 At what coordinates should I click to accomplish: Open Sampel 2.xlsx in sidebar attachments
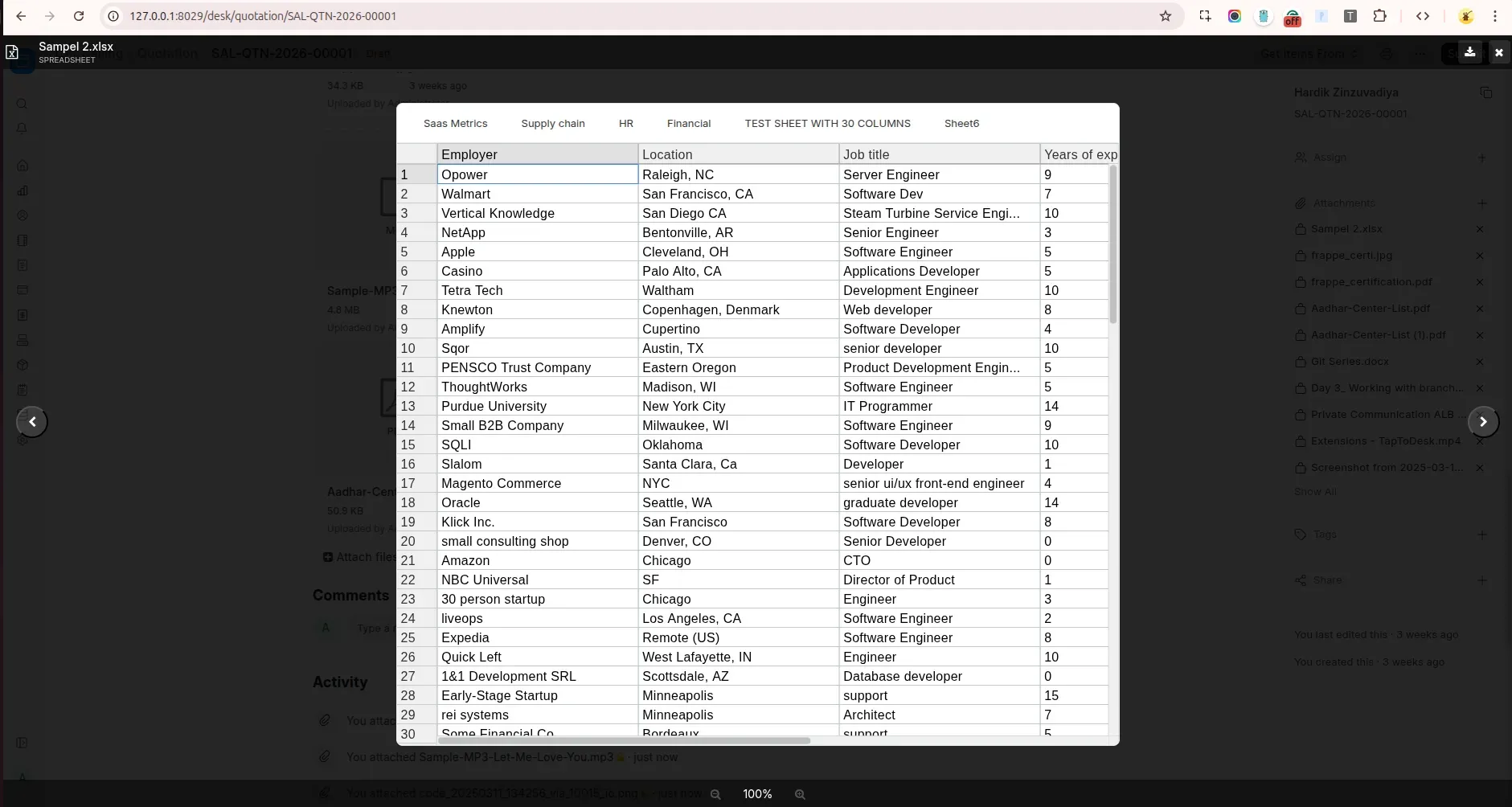coord(1346,229)
